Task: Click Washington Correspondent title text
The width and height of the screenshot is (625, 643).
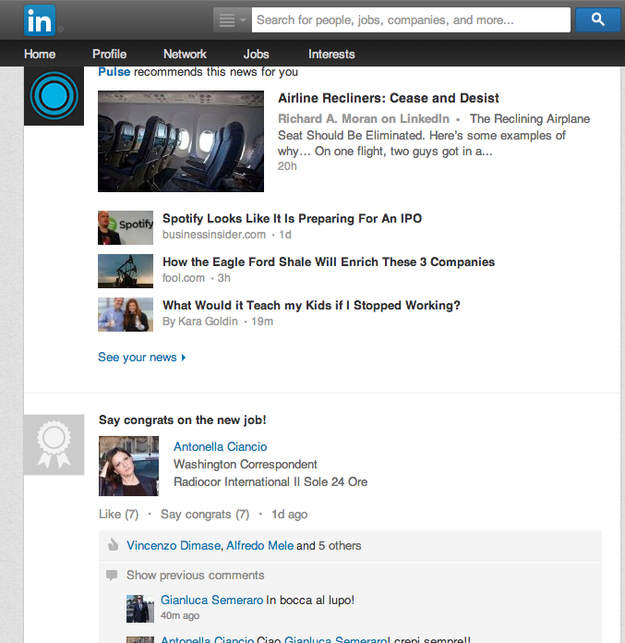Action: point(245,464)
